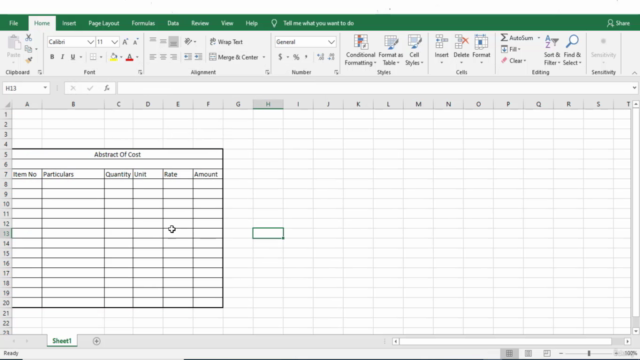Open the Formulas tab

143,23
